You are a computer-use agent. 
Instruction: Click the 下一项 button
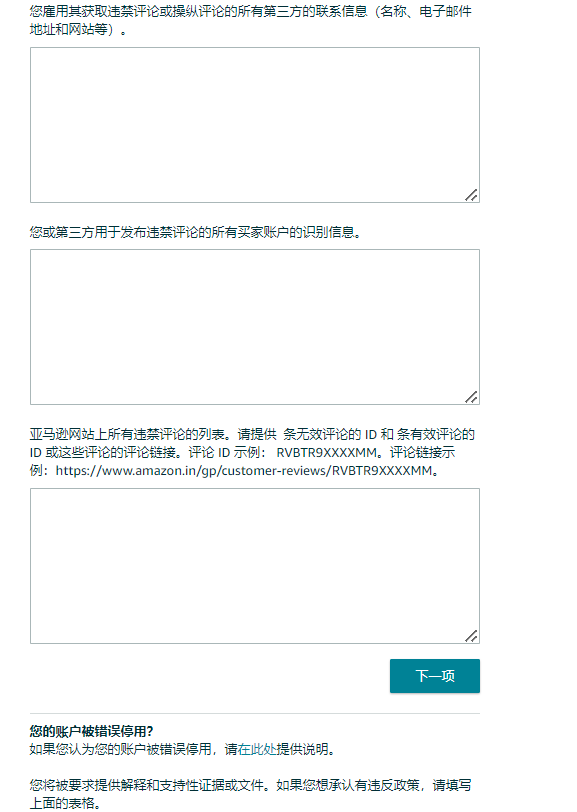[x=435, y=676]
